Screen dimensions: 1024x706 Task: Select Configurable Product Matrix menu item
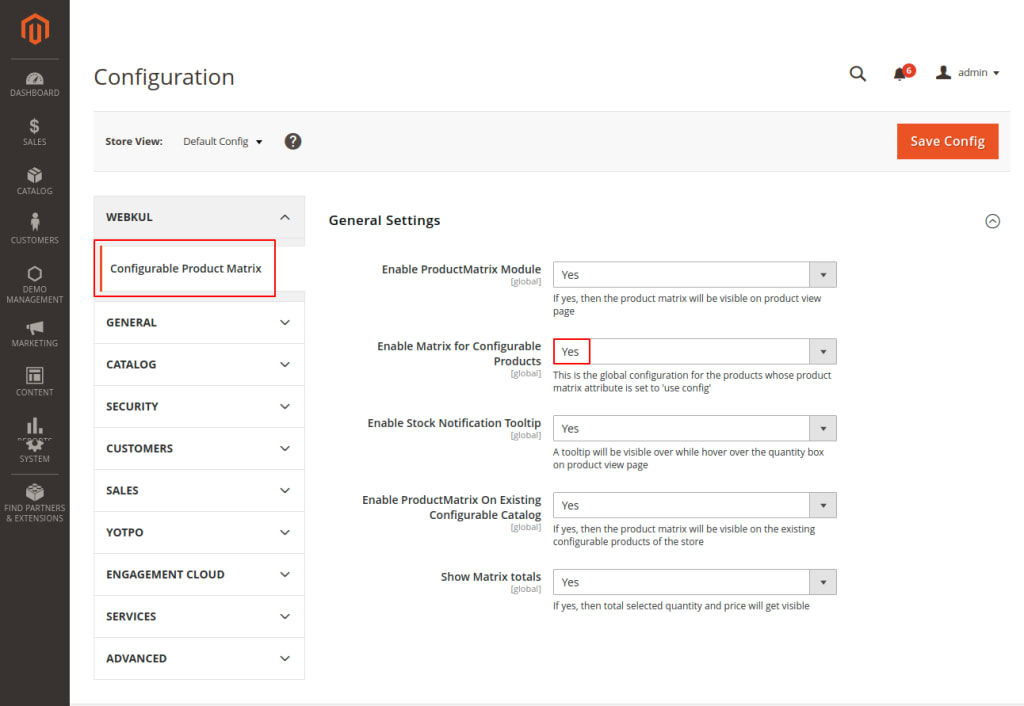coord(186,268)
